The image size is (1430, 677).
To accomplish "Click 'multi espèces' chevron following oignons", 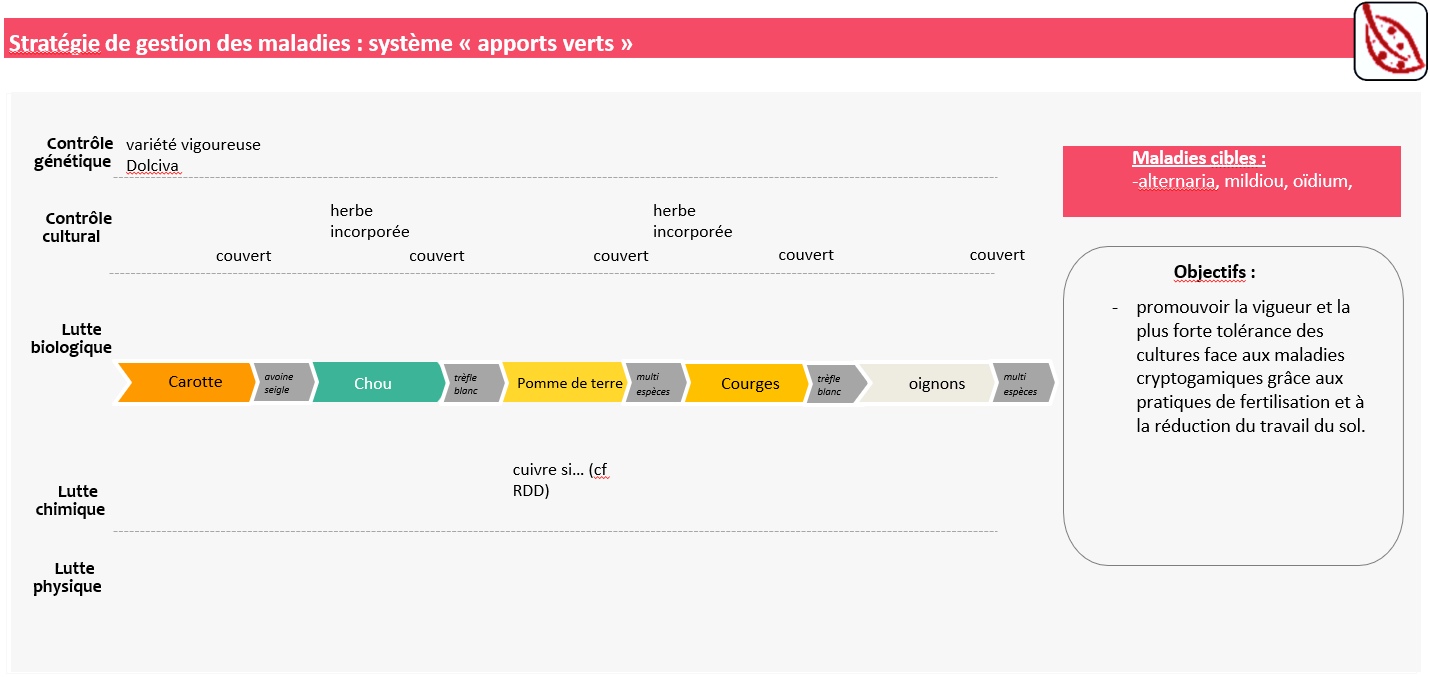I will [x=1023, y=383].
